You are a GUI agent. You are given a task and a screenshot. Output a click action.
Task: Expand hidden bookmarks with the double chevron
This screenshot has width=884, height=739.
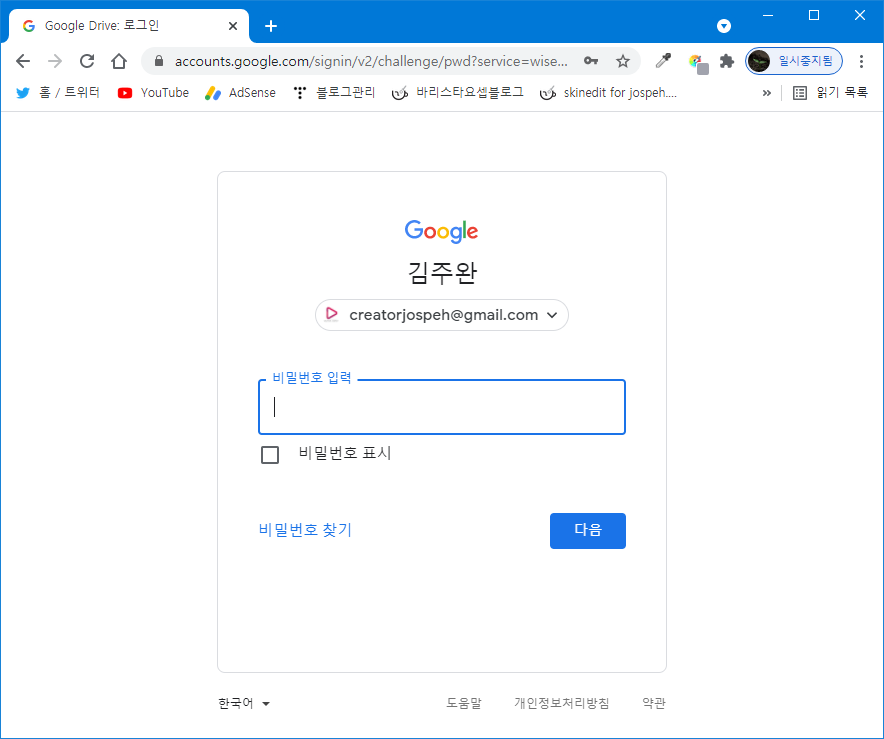[x=766, y=93]
